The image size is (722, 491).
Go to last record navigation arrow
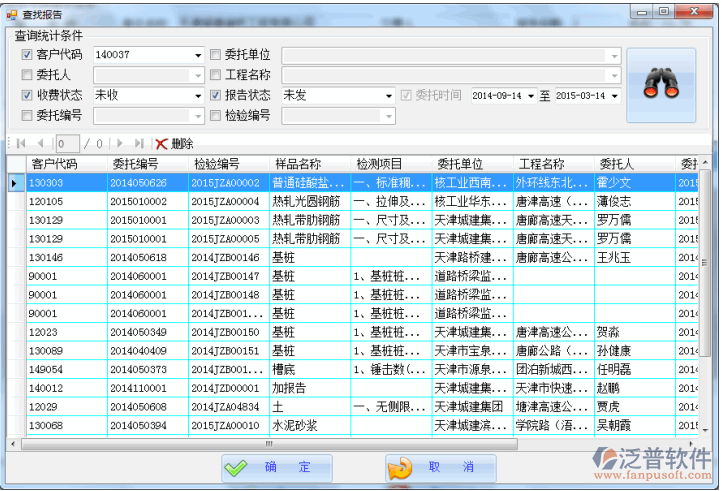tap(139, 144)
